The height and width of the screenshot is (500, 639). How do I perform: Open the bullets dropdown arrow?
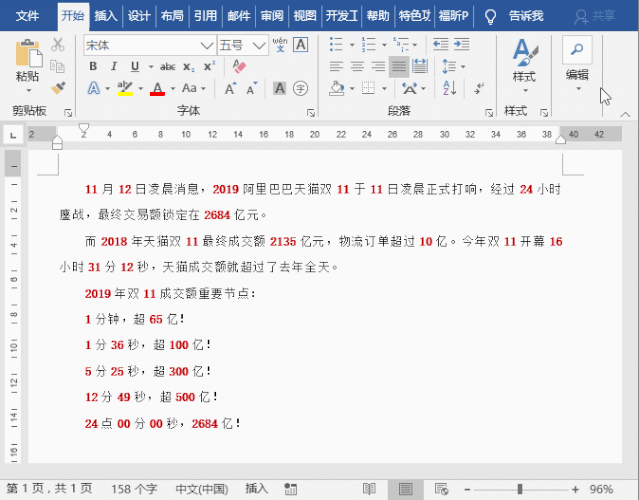(352, 45)
